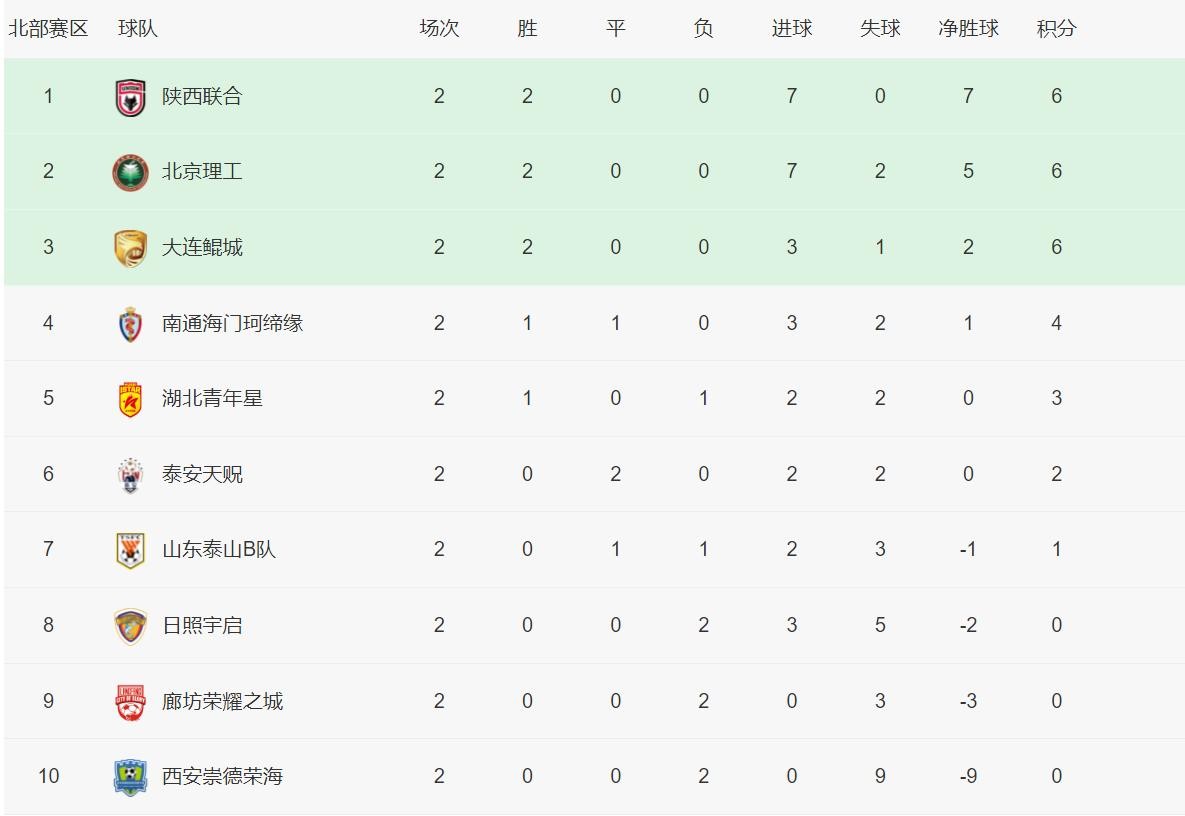The width and height of the screenshot is (1185, 816).
Task: Click the 陕西联合 team logo
Action: click(x=130, y=97)
